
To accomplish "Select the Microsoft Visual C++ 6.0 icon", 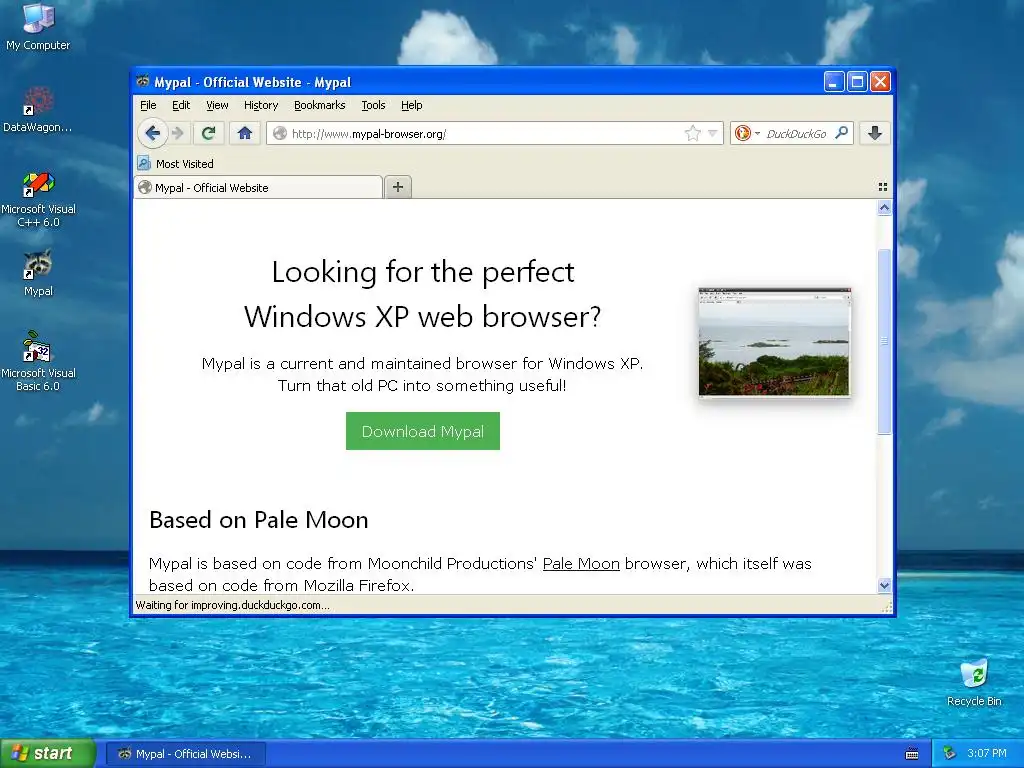I will (x=38, y=200).
